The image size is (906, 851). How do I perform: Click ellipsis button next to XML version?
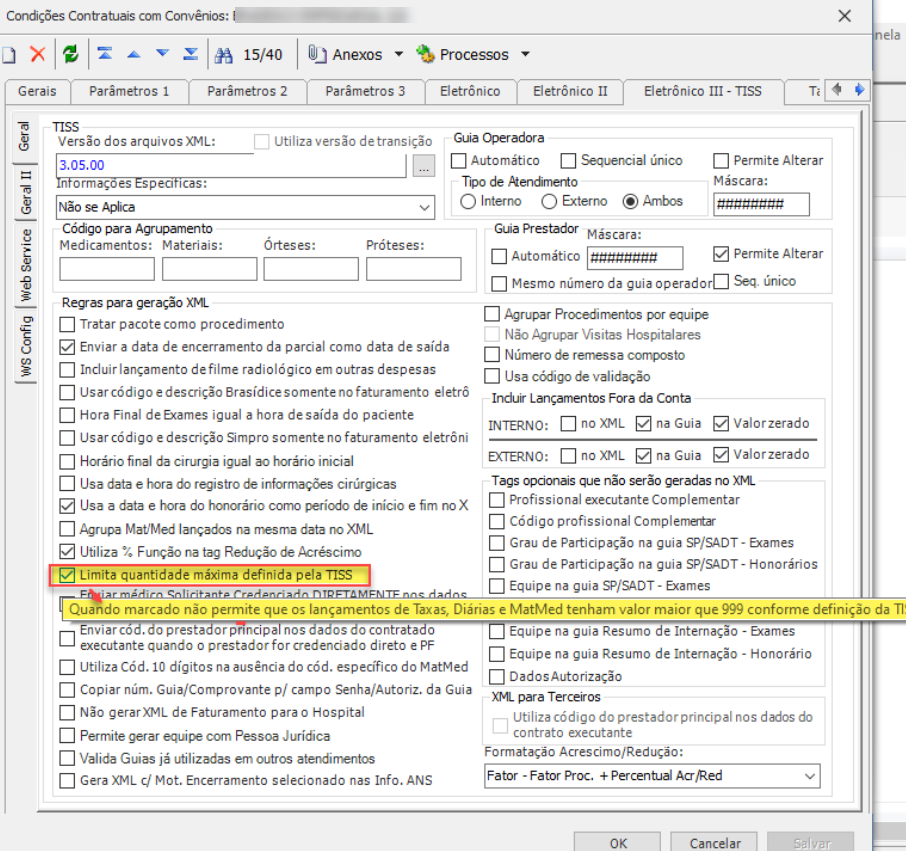[x=424, y=166]
